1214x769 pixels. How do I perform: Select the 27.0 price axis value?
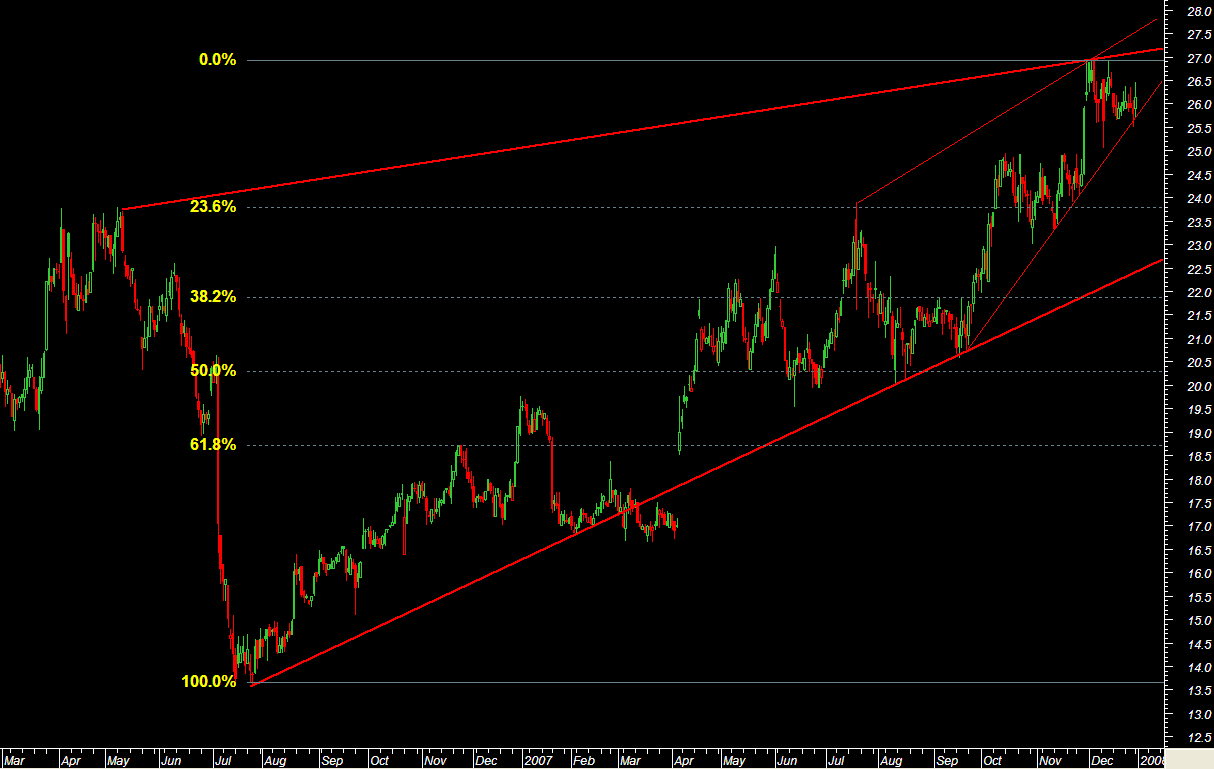tap(1199, 59)
